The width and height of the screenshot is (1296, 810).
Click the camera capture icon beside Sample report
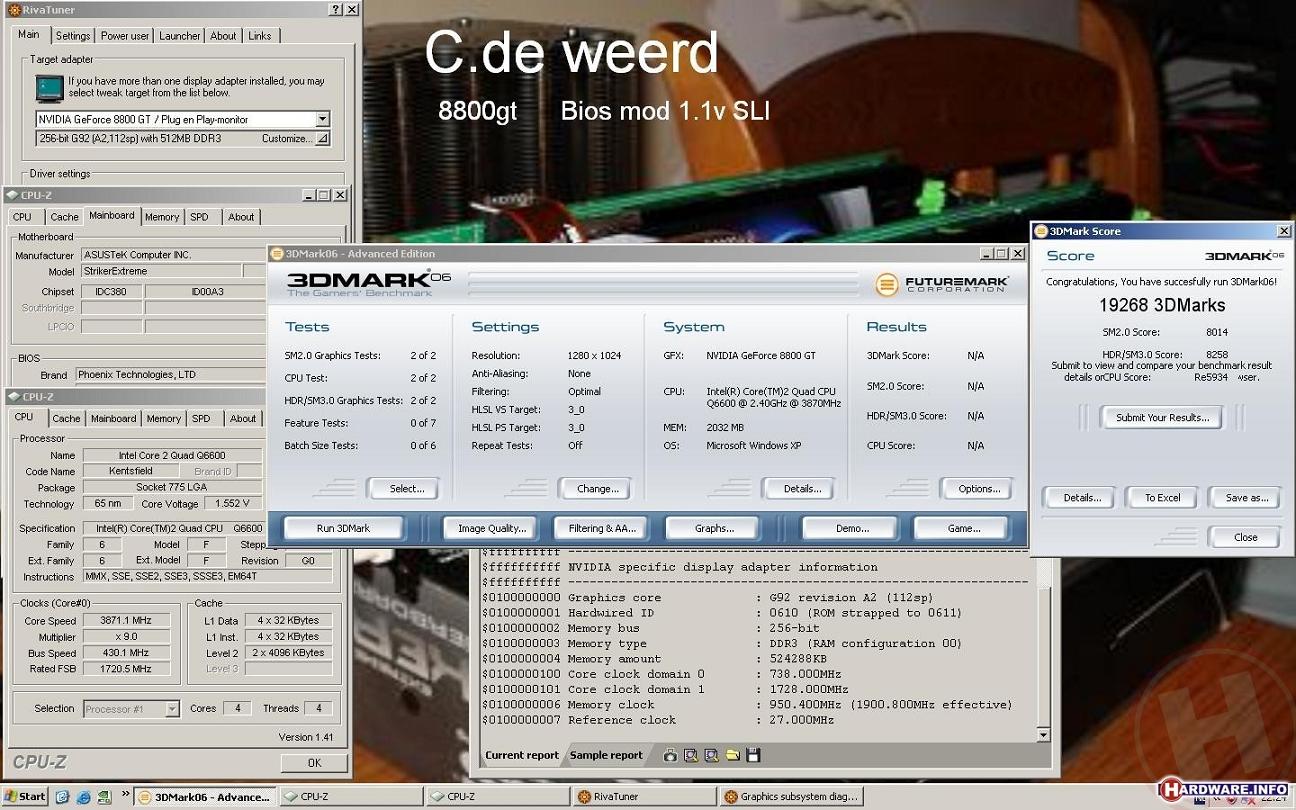pos(670,755)
